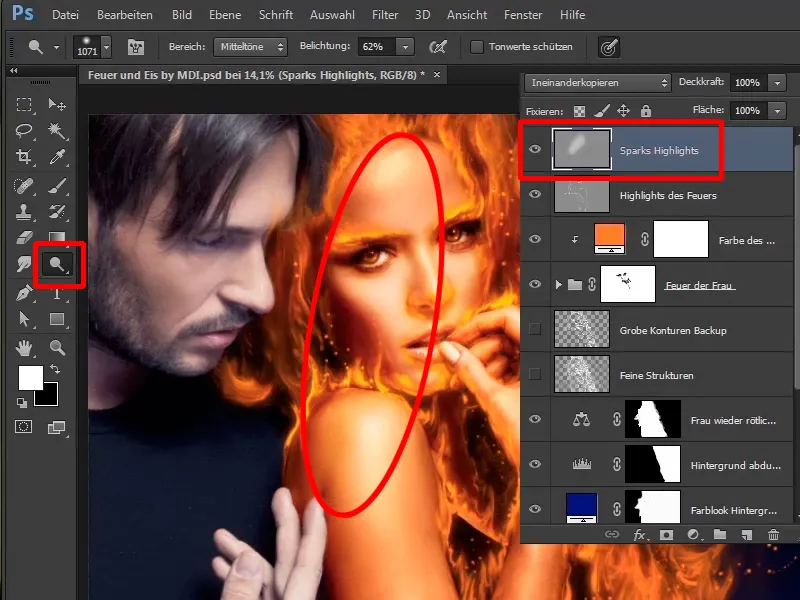Toggle pressure-for-size tablet icon

(x=609, y=47)
